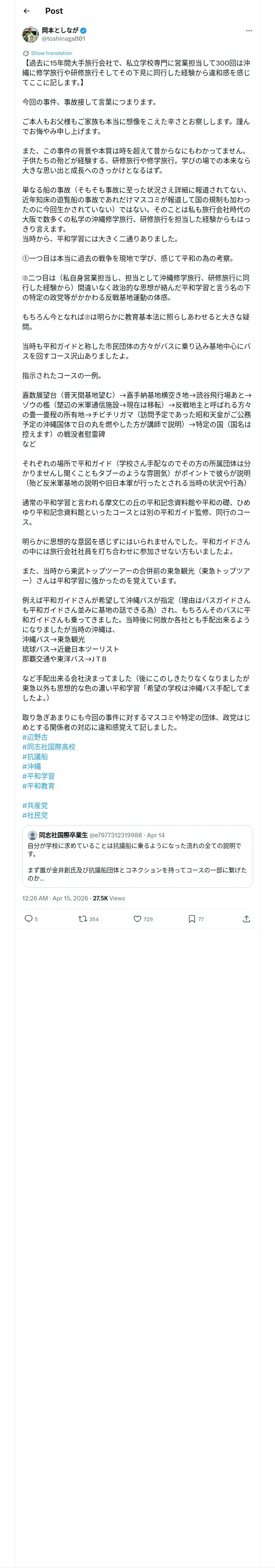Open the #平和学習 hashtag
This screenshot has width=275, height=1568.
(x=38, y=775)
